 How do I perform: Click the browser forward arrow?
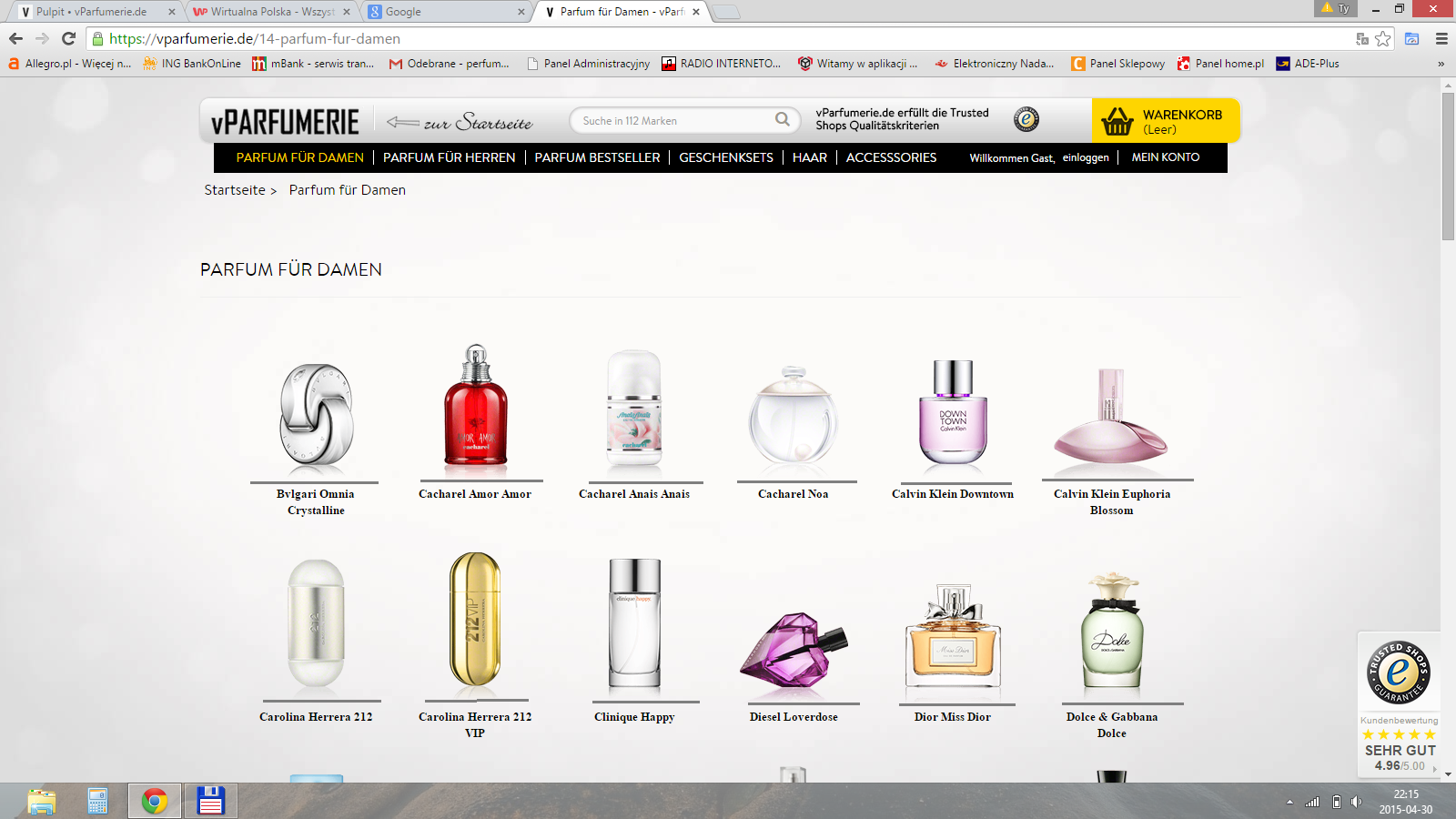point(42,38)
